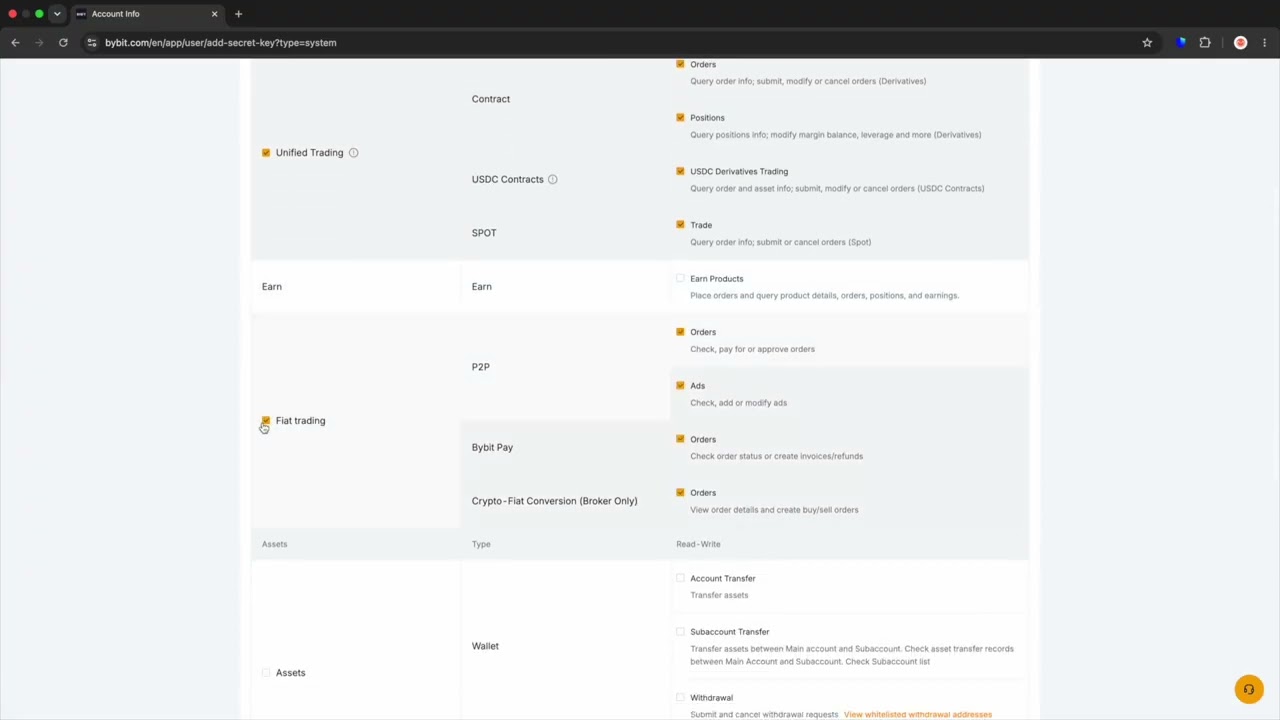Open a new browser tab
The width and height of the screenshot is (1280, 720).
[x=238, y=14]
